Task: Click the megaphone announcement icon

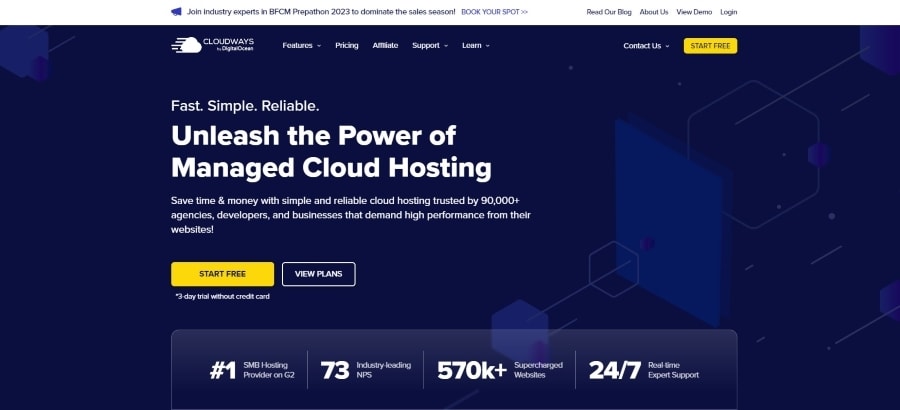Action: pyautogui.click(x=176, y=11)
